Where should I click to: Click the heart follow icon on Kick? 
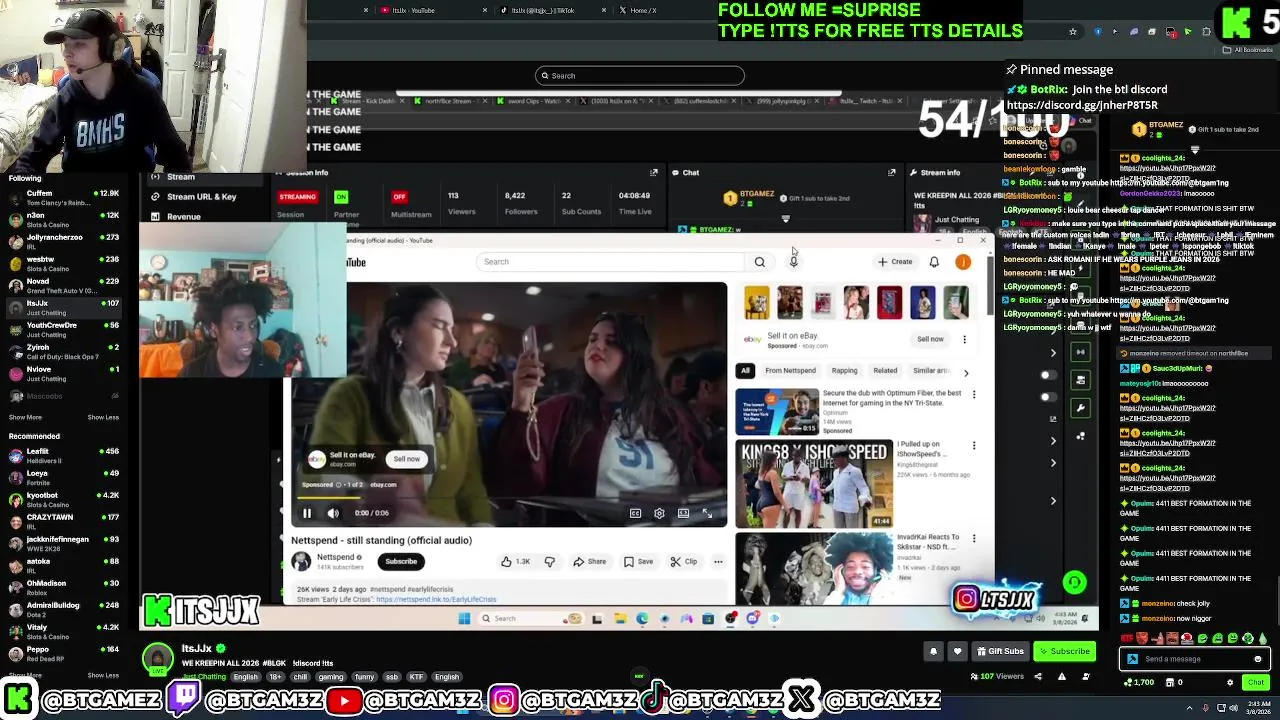point(957,651)
